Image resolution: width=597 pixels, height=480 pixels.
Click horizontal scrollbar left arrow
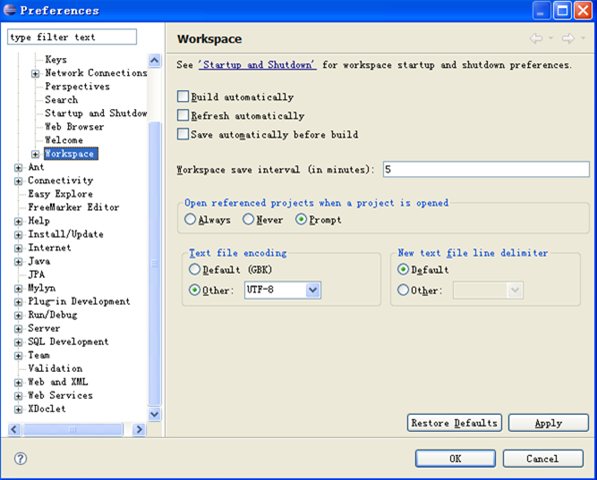point(14,429)
